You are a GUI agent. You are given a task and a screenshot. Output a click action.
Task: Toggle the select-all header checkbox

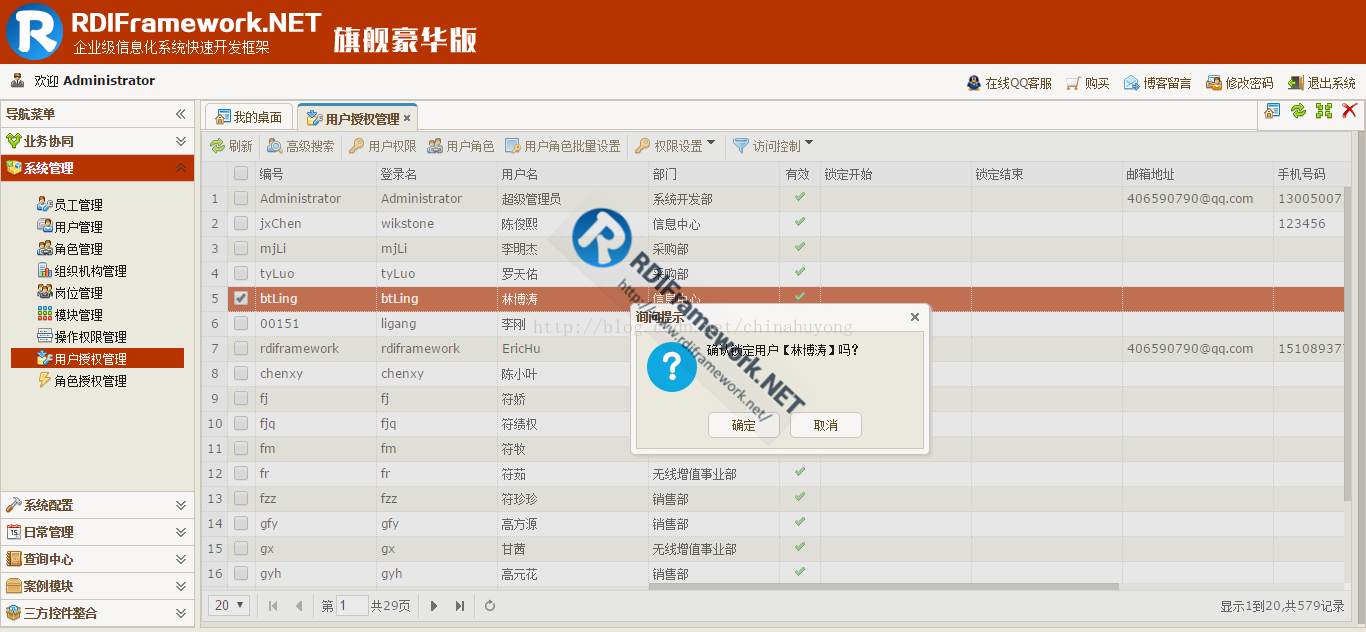[241, 173]
